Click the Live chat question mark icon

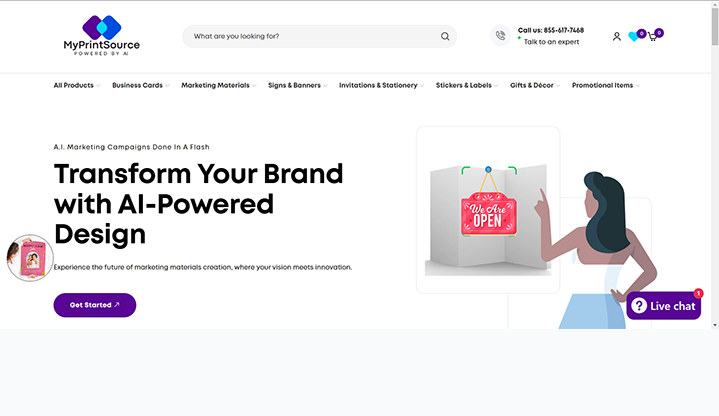pyautogui.click(x=639, y=305)
